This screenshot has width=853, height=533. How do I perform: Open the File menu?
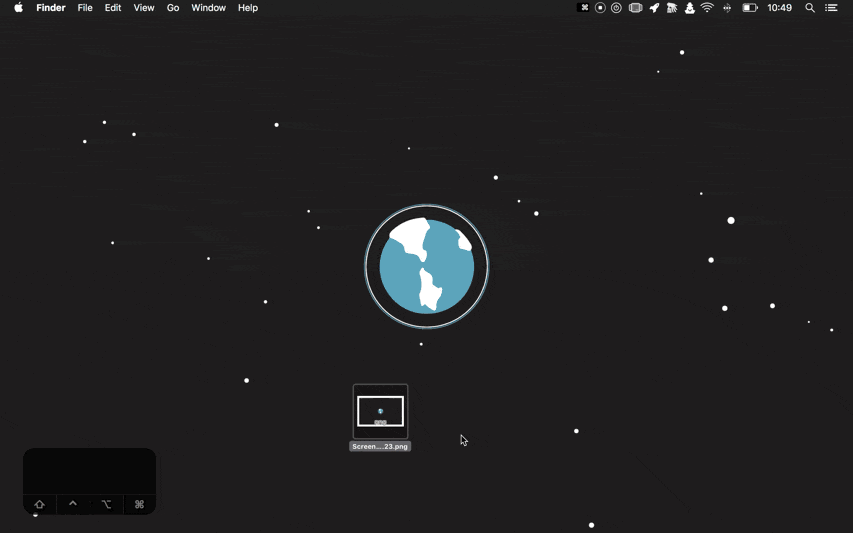[x=85, y=8]
